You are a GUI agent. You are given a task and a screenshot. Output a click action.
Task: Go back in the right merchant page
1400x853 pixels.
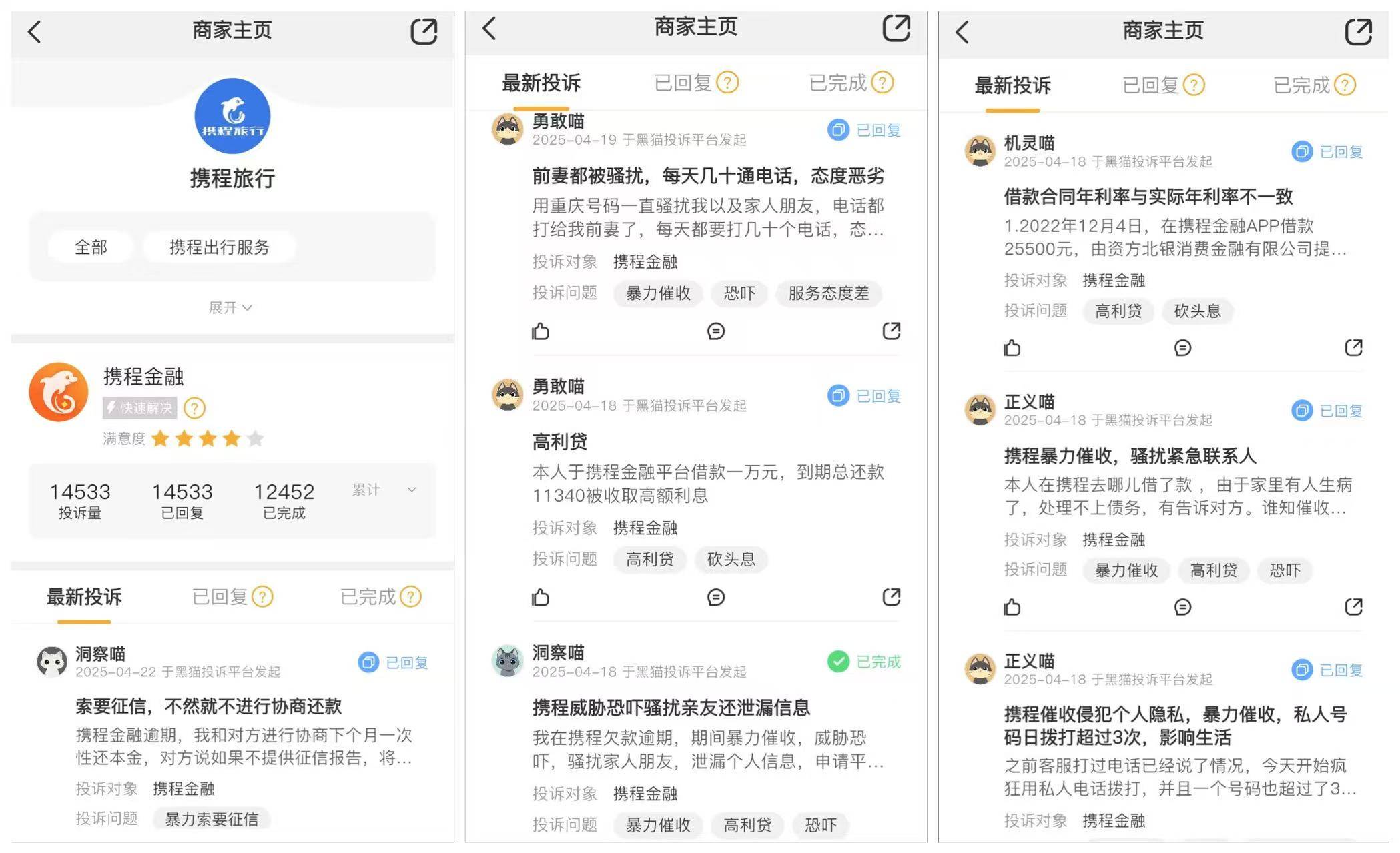tap(962, 31)
